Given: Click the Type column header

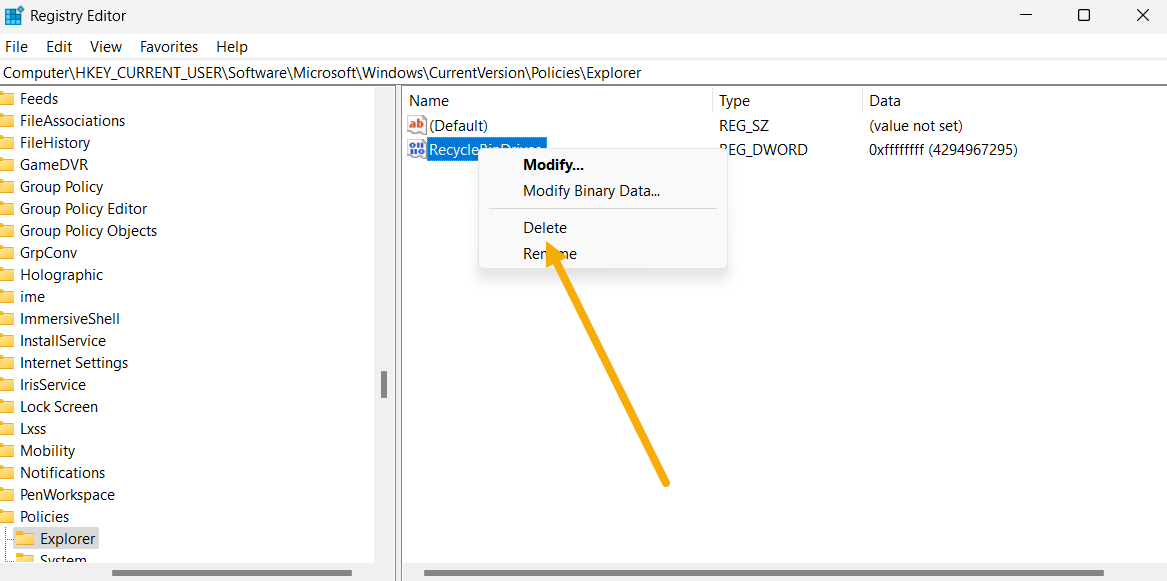Looking at the screenshot, I should (x=733, y=100).
